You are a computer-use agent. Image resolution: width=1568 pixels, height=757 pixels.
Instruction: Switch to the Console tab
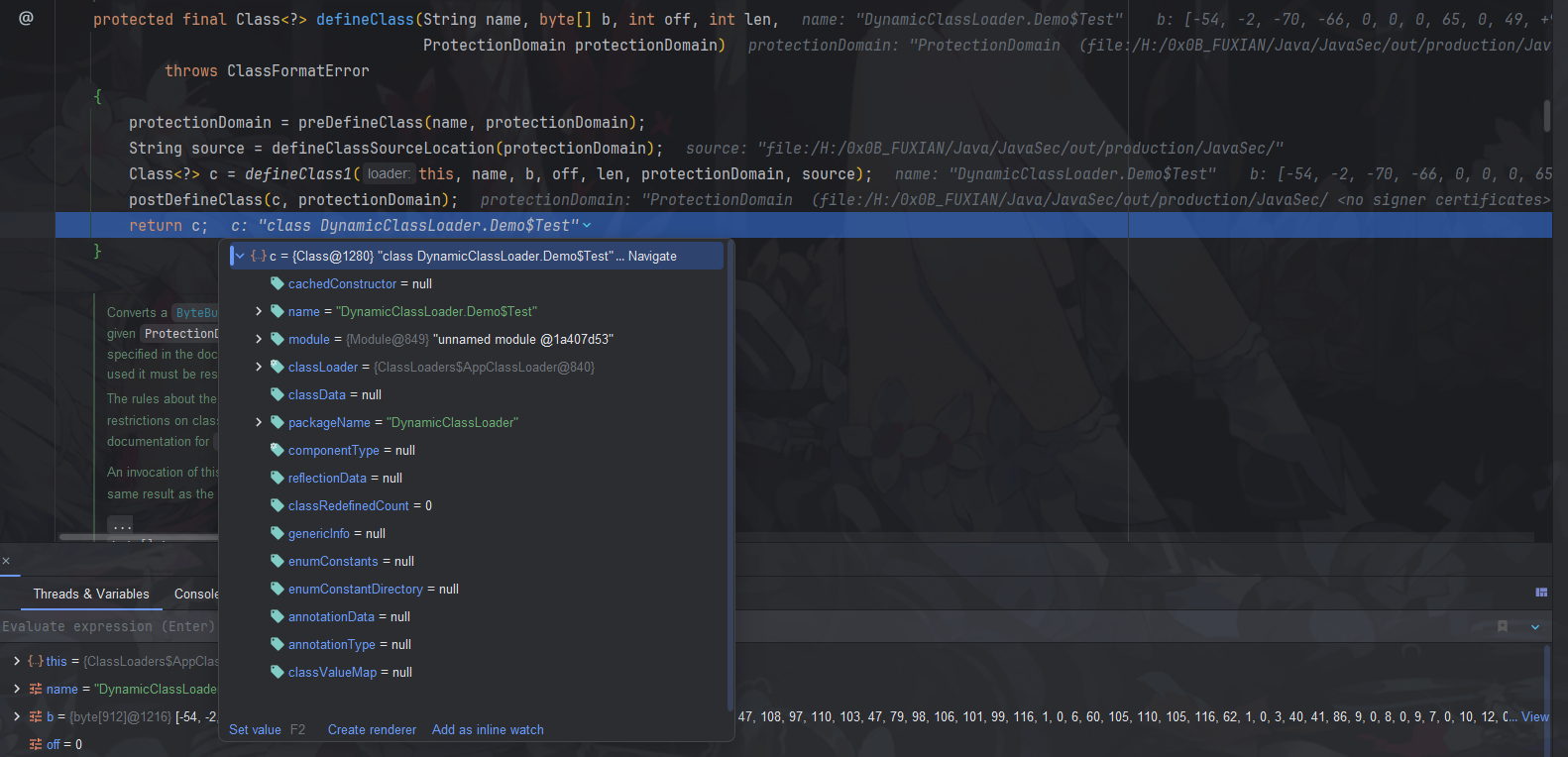[x=196, y=594]
